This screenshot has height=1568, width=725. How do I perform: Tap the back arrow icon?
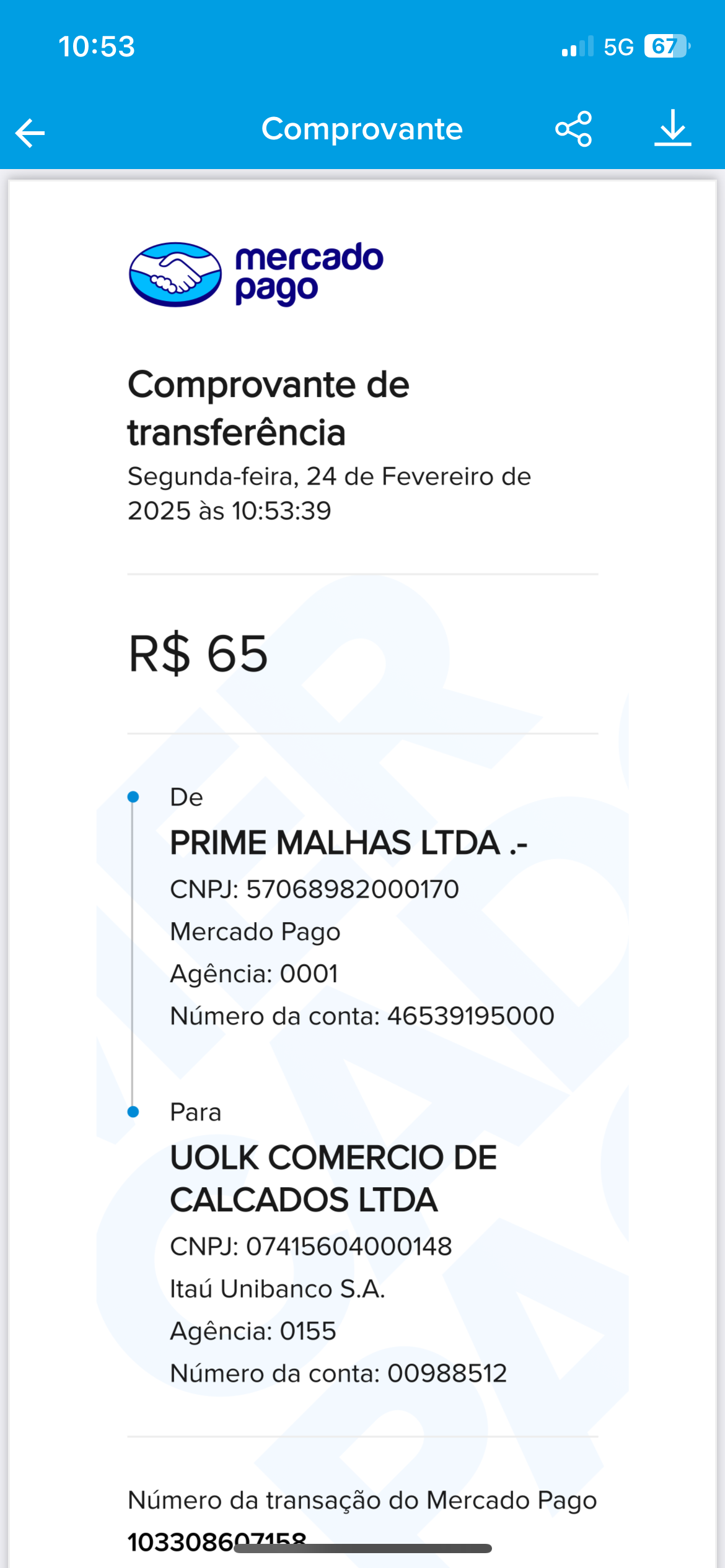click(30, 133)
